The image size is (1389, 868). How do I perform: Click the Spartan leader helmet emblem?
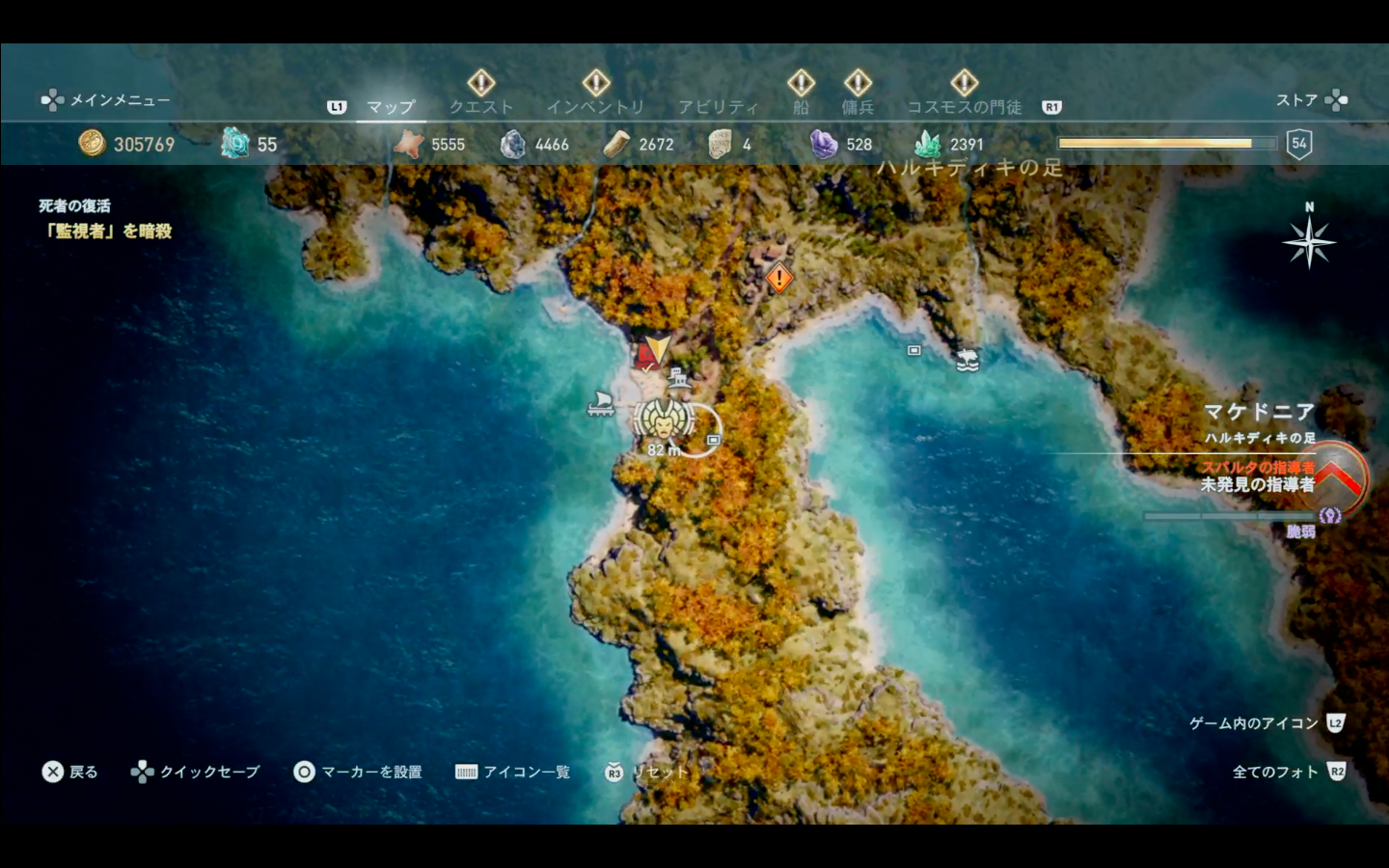[x=1336, y=477]
